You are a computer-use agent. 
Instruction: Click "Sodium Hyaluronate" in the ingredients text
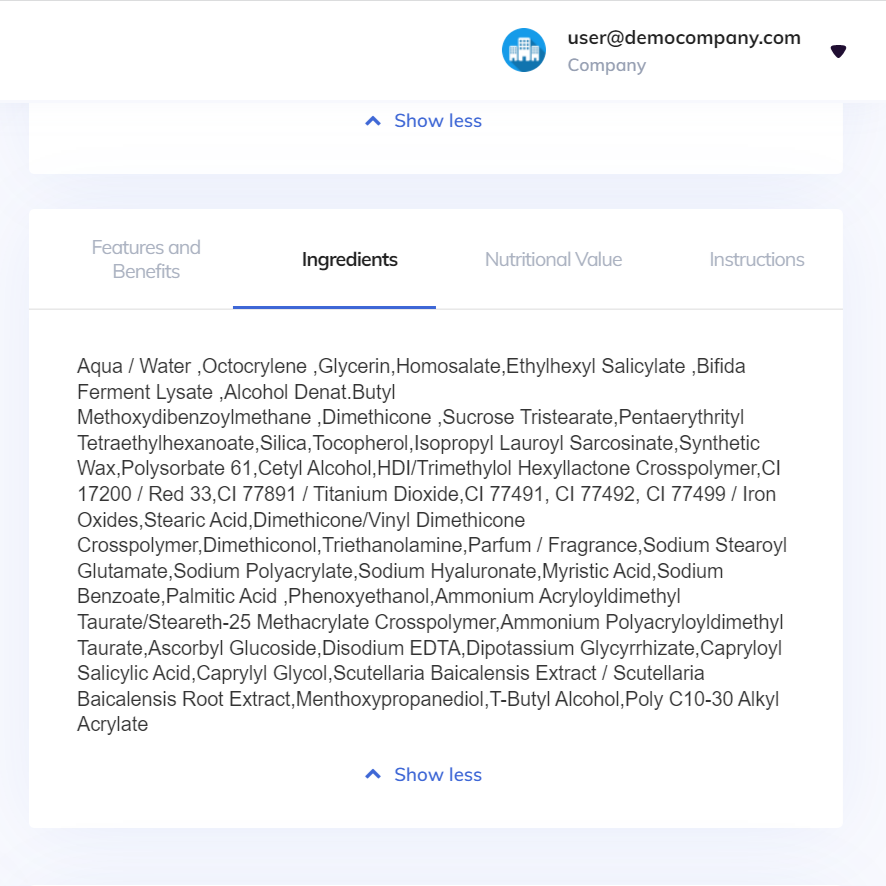(x=449, y=571)
